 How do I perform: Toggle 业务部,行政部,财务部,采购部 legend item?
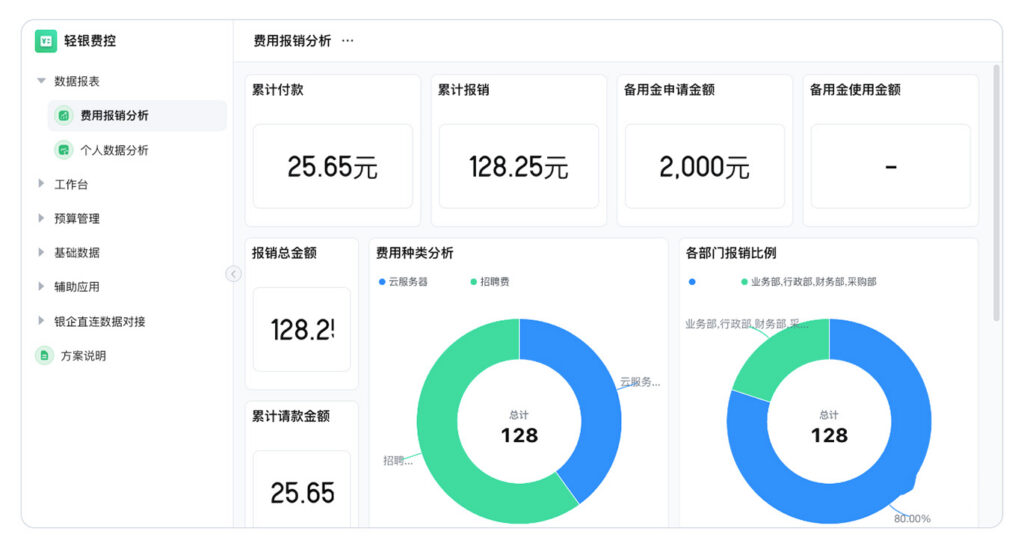coord(808,282)
